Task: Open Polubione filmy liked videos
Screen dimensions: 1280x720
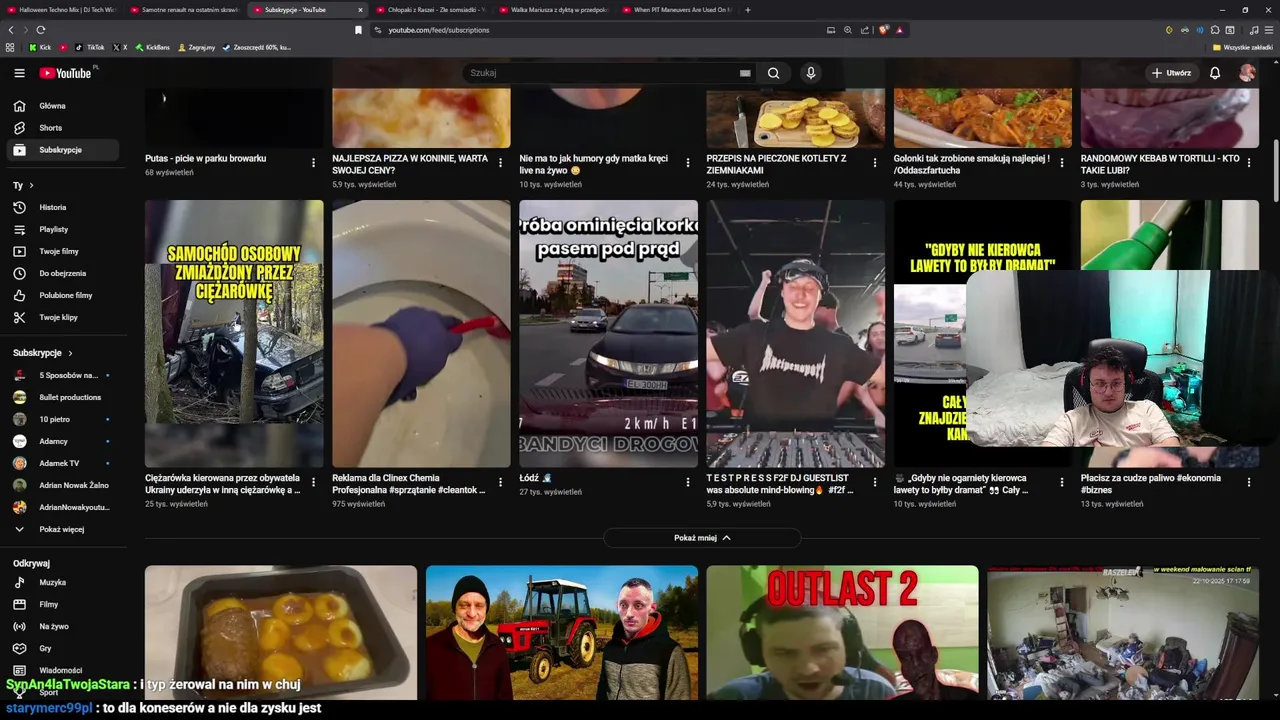Action: point(64,295)
